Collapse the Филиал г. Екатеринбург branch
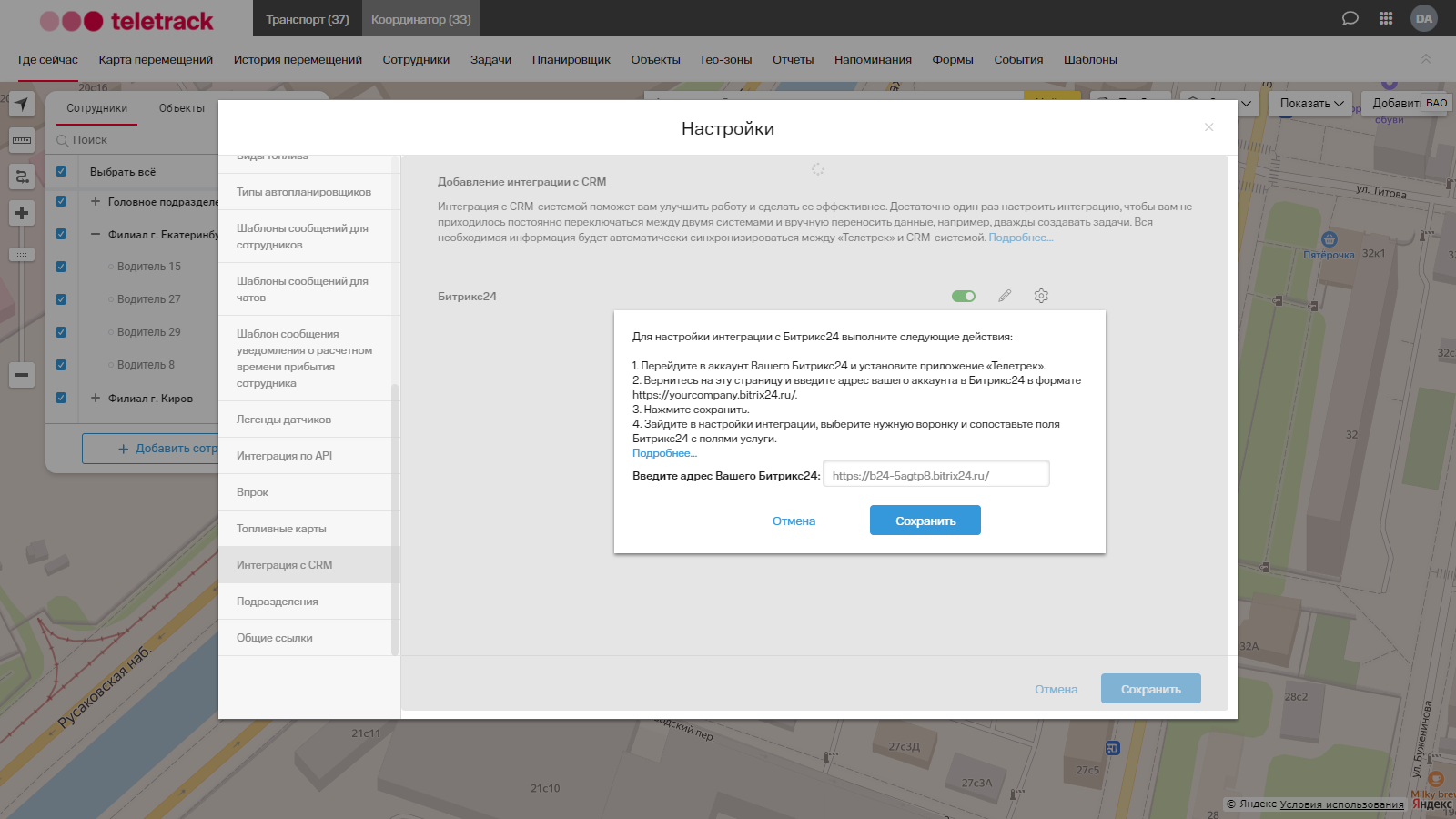This screenshot has height=819, width=1456. pyautogui.click(x=96, y=234)
